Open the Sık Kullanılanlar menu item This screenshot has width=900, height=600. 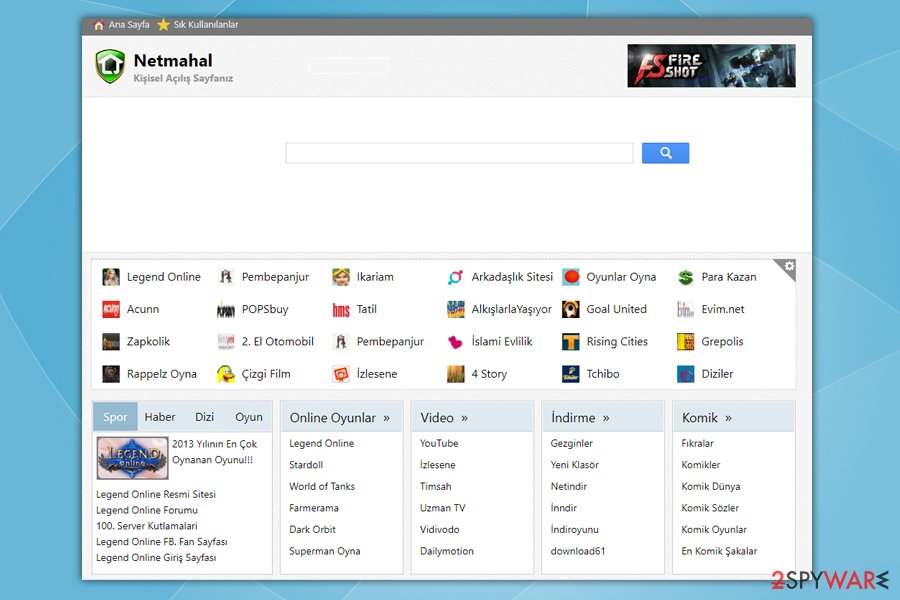[x=206, y=25]
